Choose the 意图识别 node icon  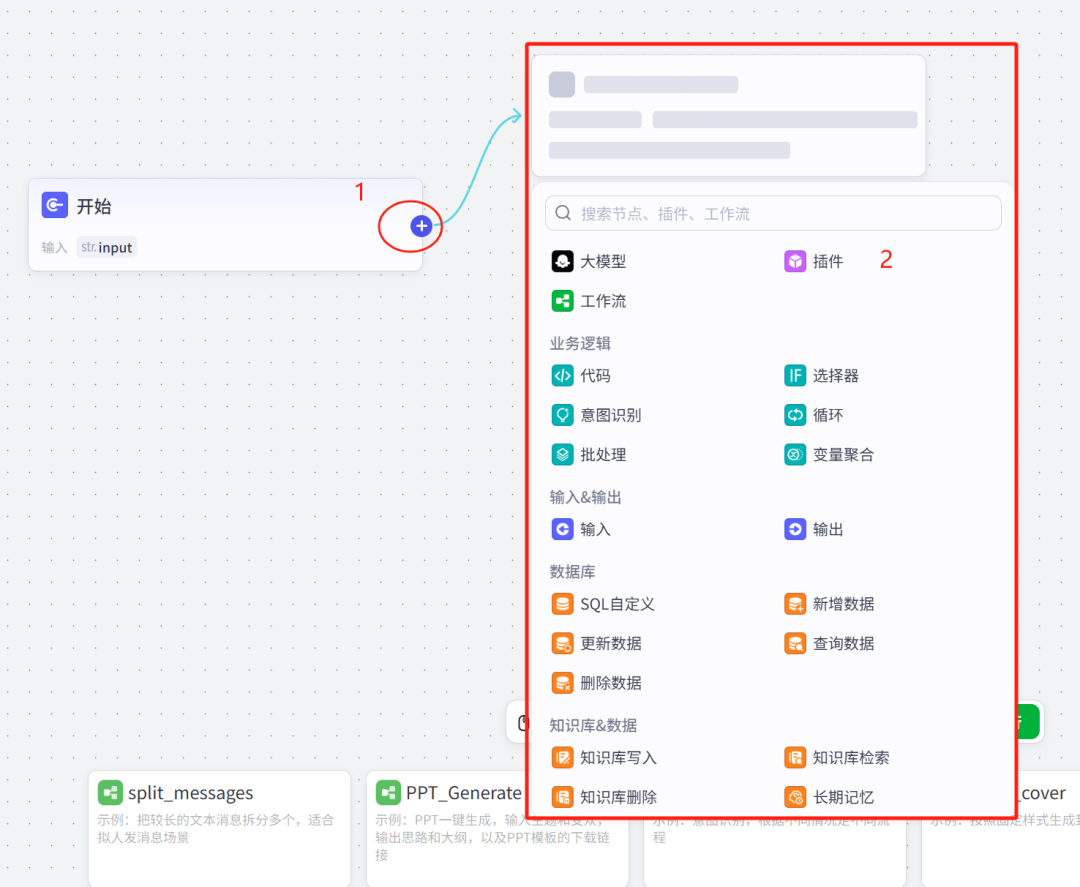[x=563, y=415]
